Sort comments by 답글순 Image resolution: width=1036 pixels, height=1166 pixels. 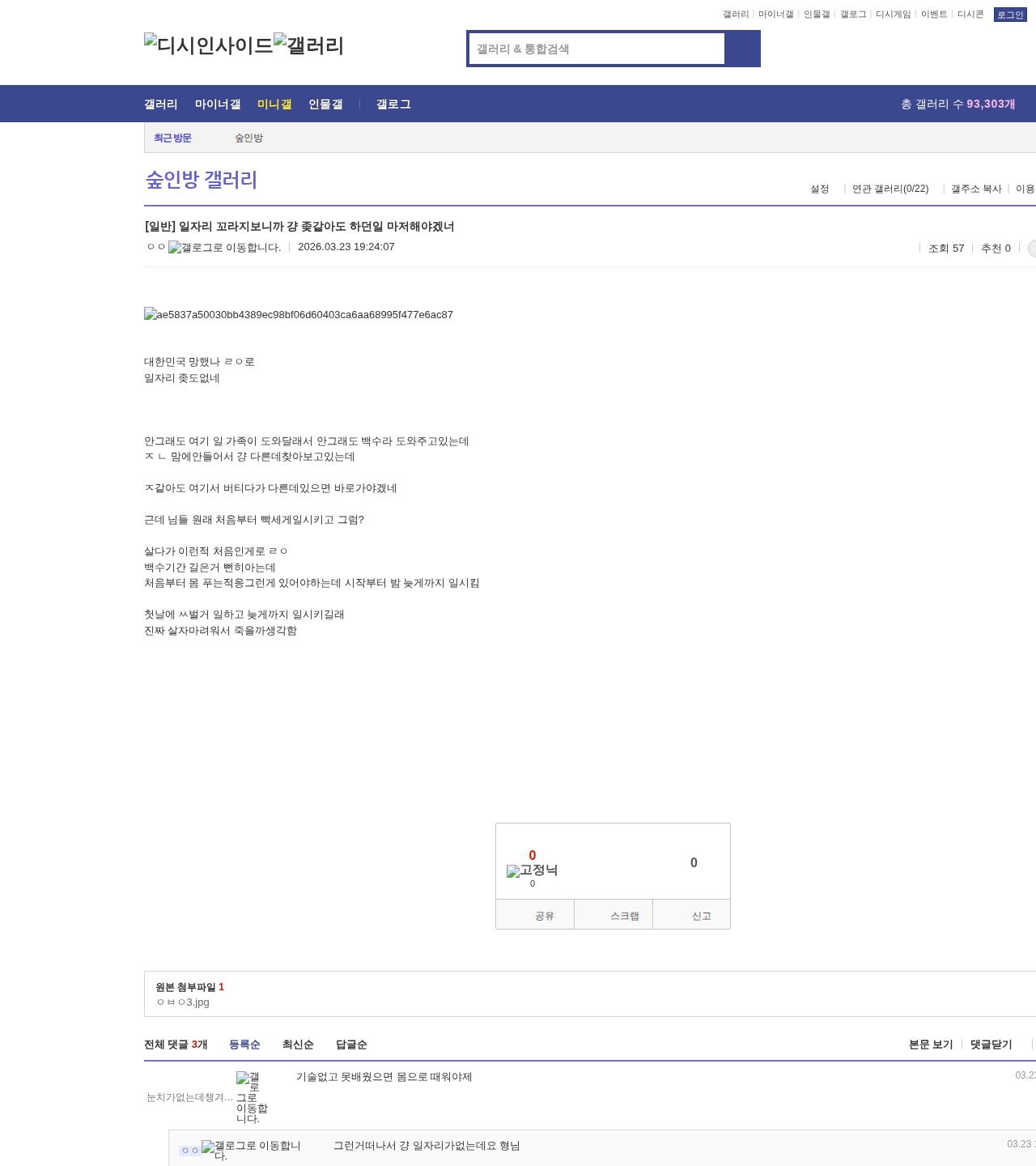pos(351,1045)
